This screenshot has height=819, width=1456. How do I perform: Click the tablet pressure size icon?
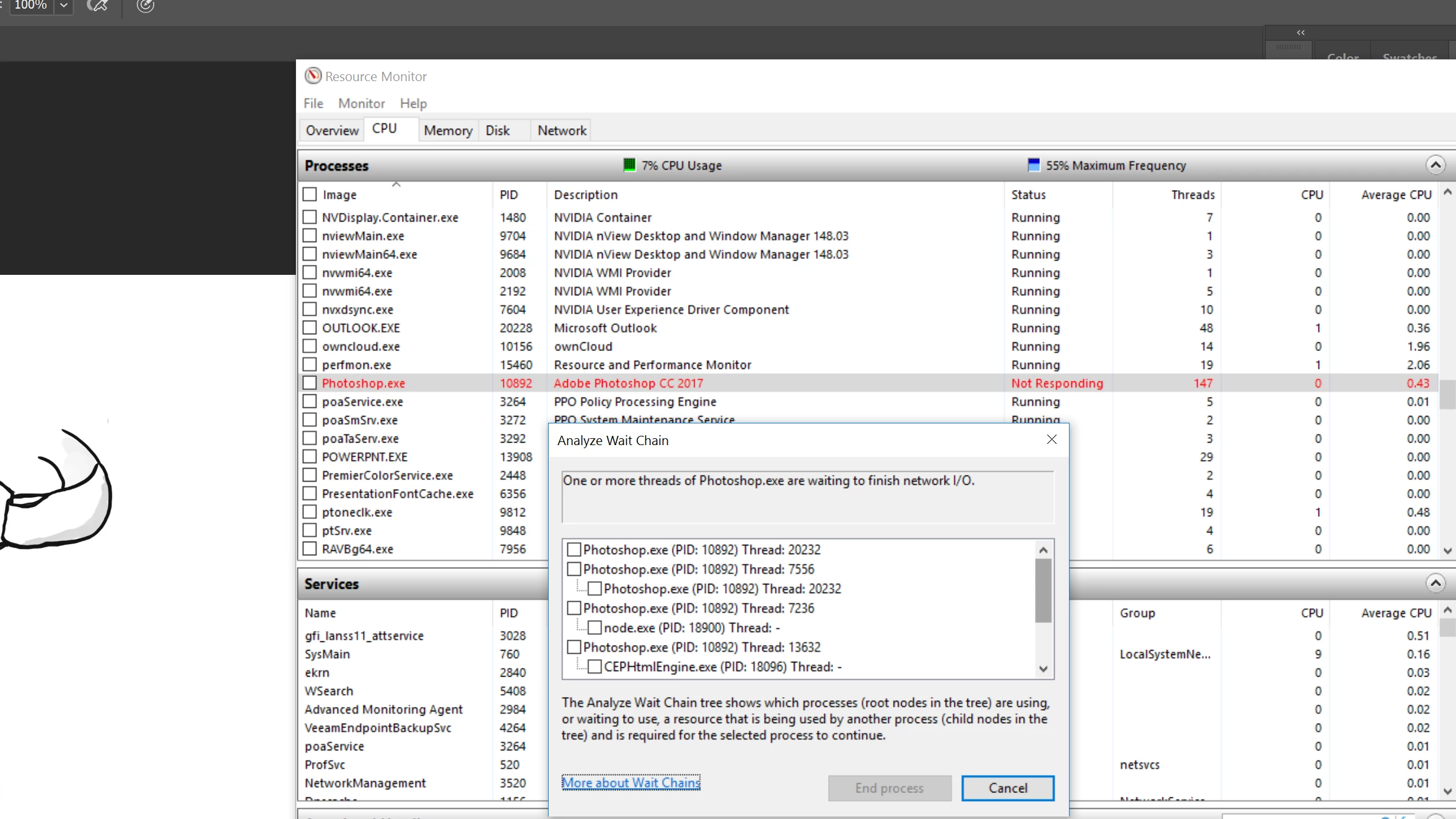pos(145,6)
